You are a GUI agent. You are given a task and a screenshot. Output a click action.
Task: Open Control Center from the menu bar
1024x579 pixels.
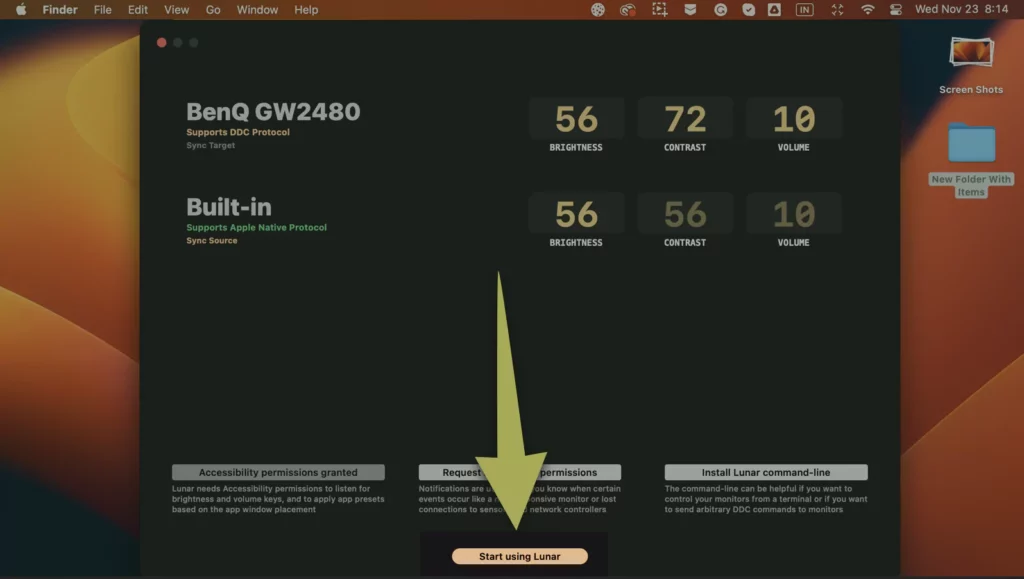click(896, 10)
